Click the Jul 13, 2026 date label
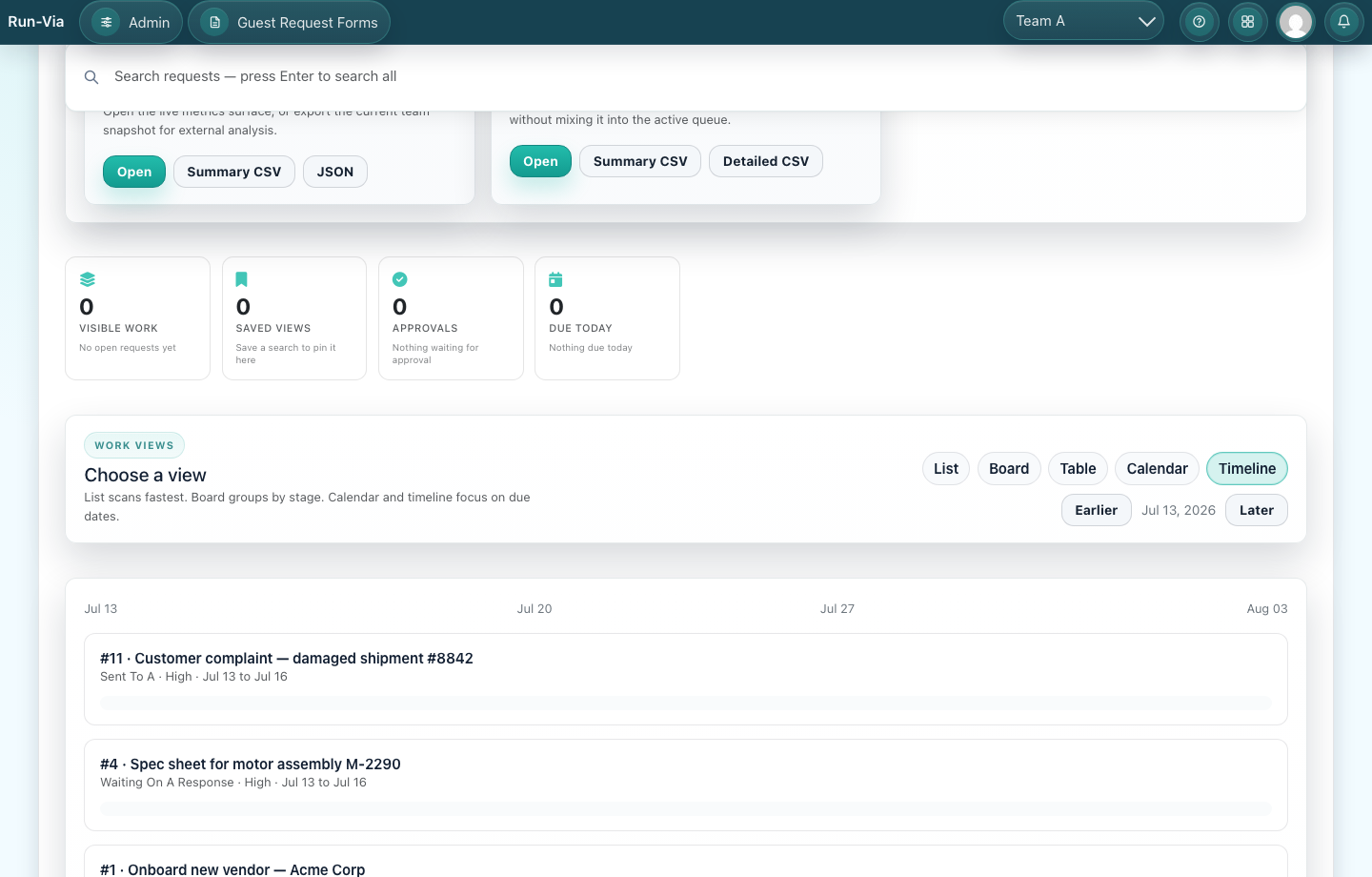1372x877 pixels. (1179, 510)
